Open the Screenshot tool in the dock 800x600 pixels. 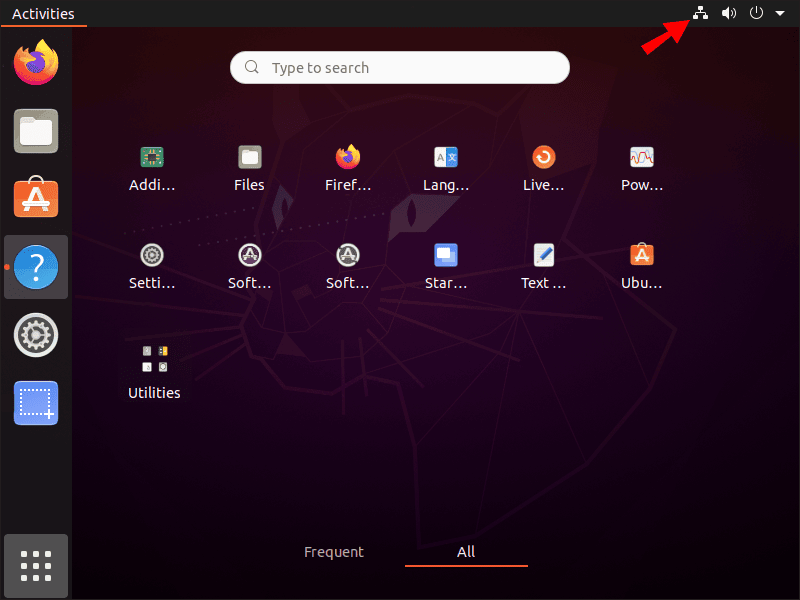coord(36,403)
